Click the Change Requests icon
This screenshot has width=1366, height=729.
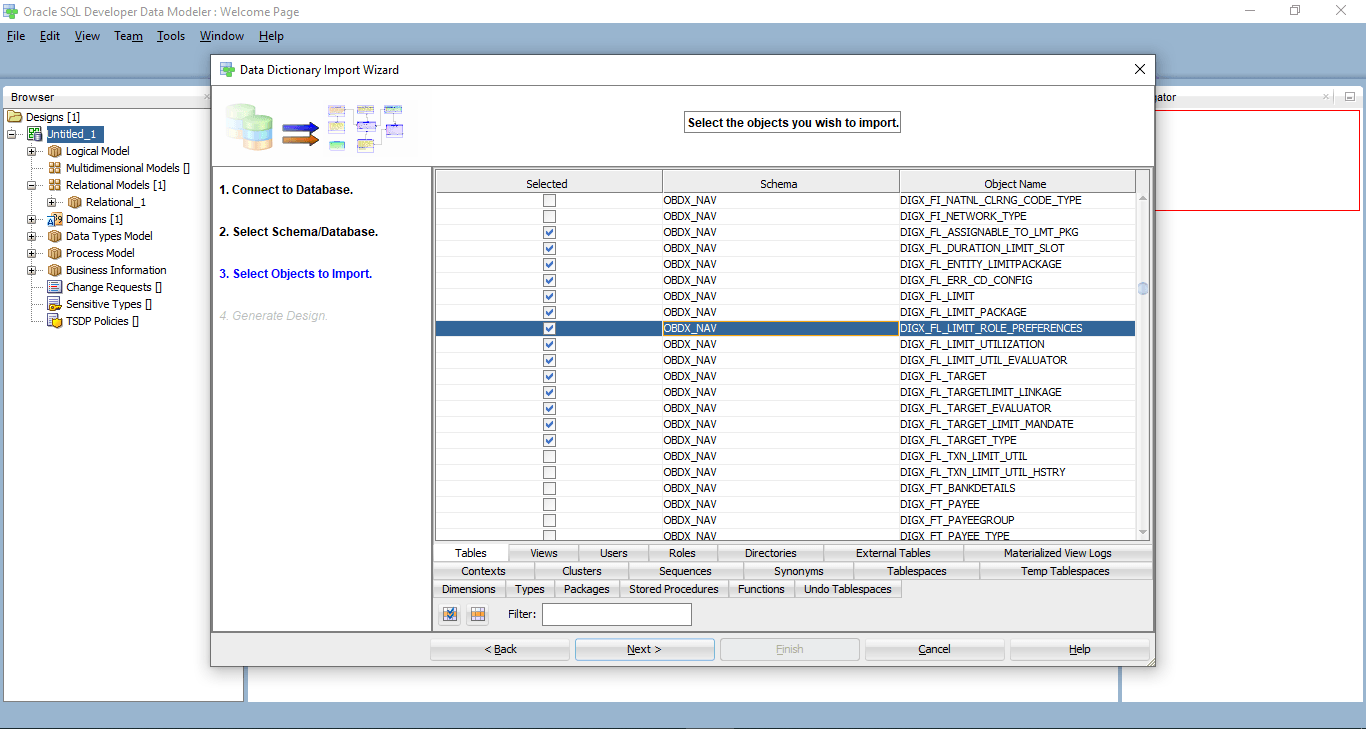coord(55,287)
